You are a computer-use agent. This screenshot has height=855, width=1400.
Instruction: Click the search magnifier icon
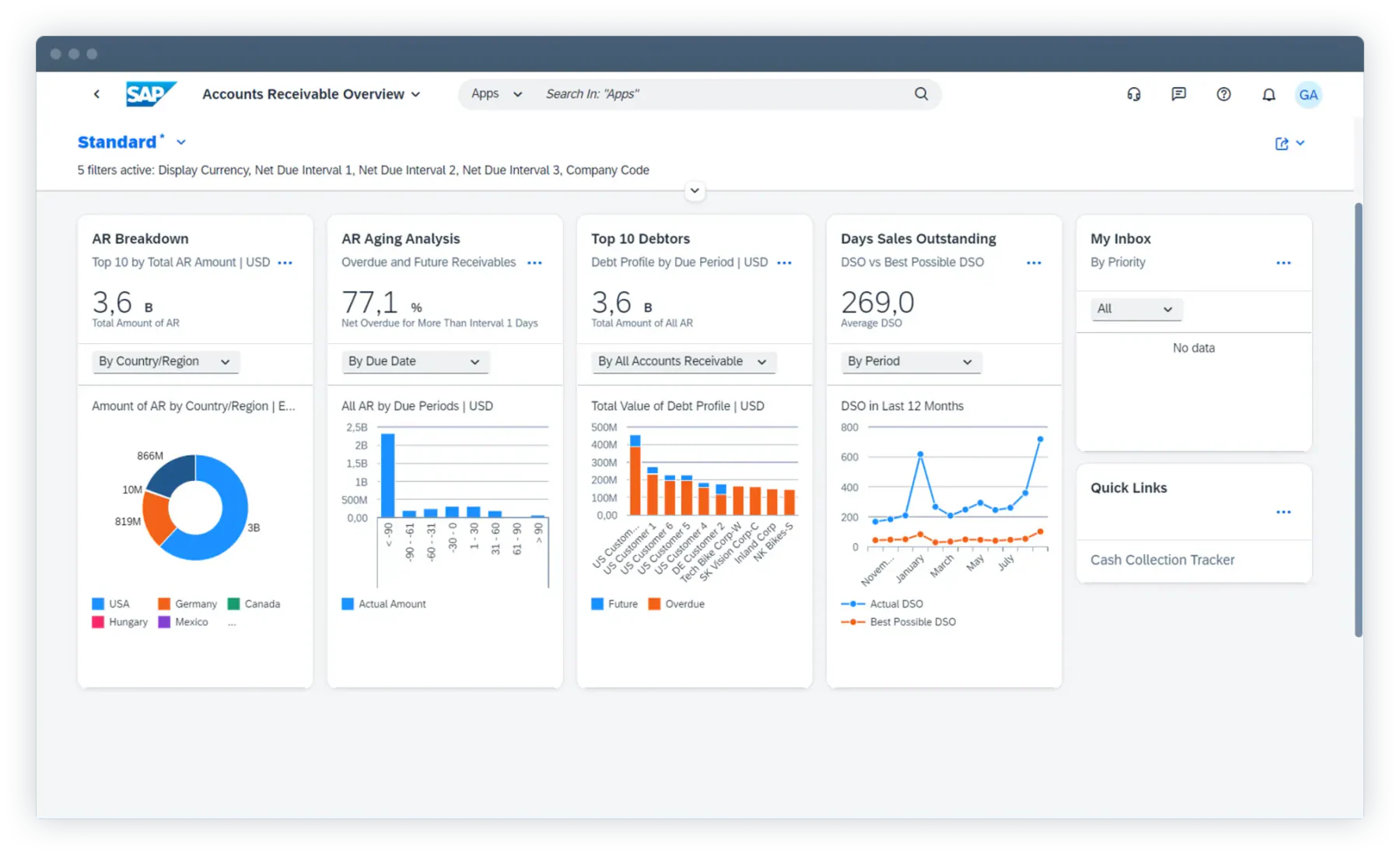(x=921, y=94)
